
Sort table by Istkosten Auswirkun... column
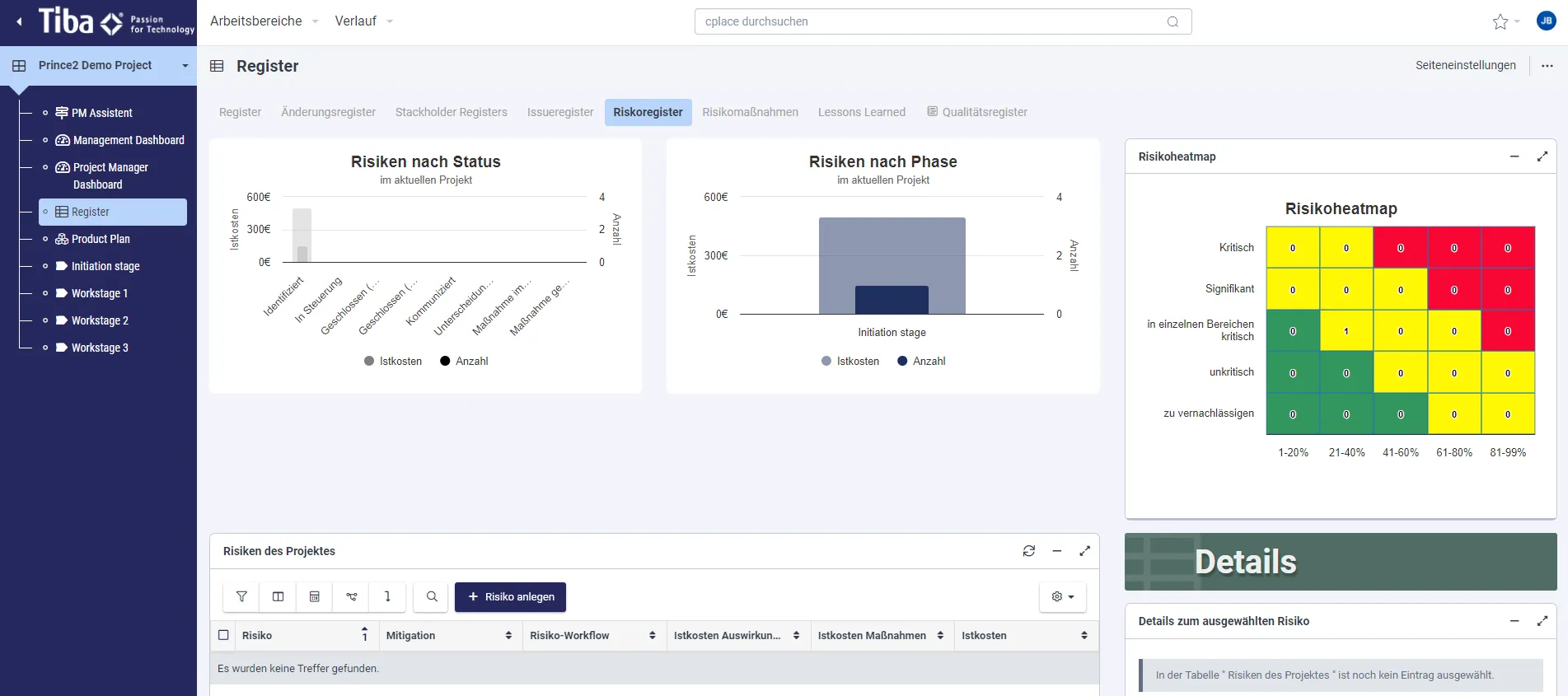pyautogui.click(x=796, y=635)
